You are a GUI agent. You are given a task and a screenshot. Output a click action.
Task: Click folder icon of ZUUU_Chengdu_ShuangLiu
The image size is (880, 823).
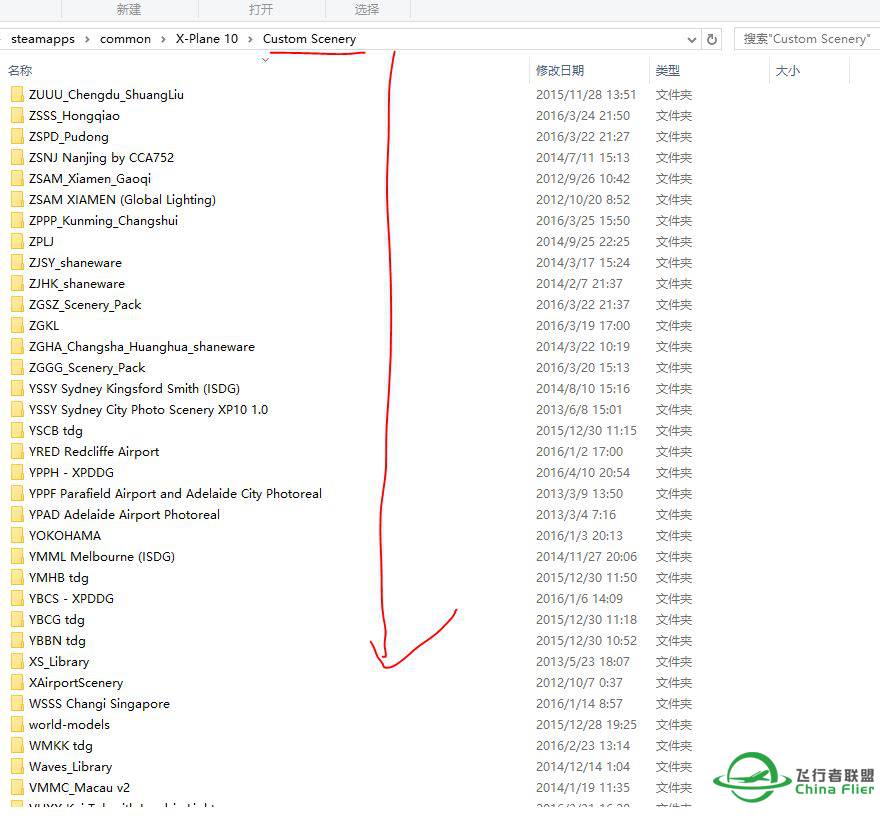coord(17,94)
